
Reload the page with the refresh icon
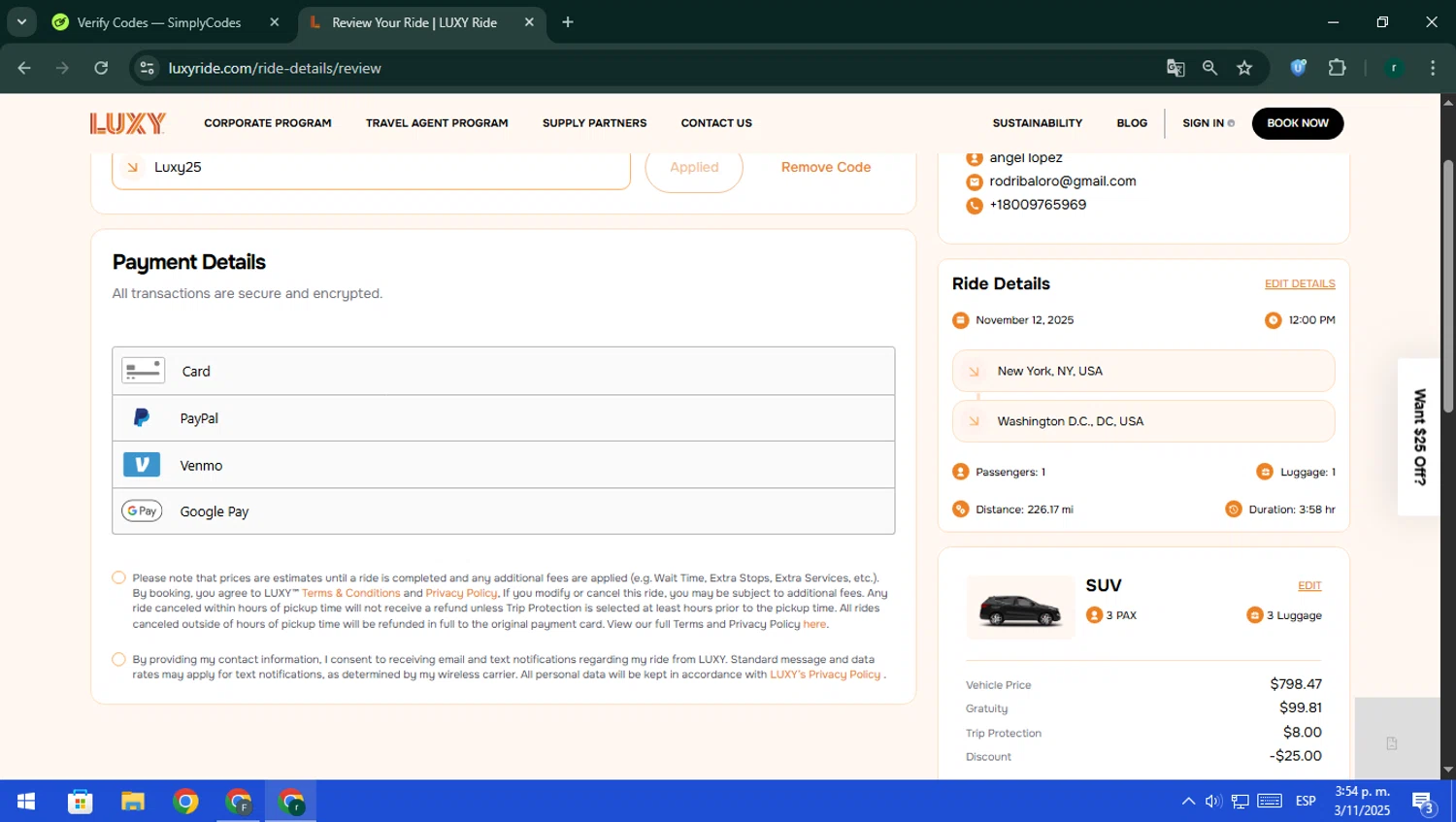(101, 68)
